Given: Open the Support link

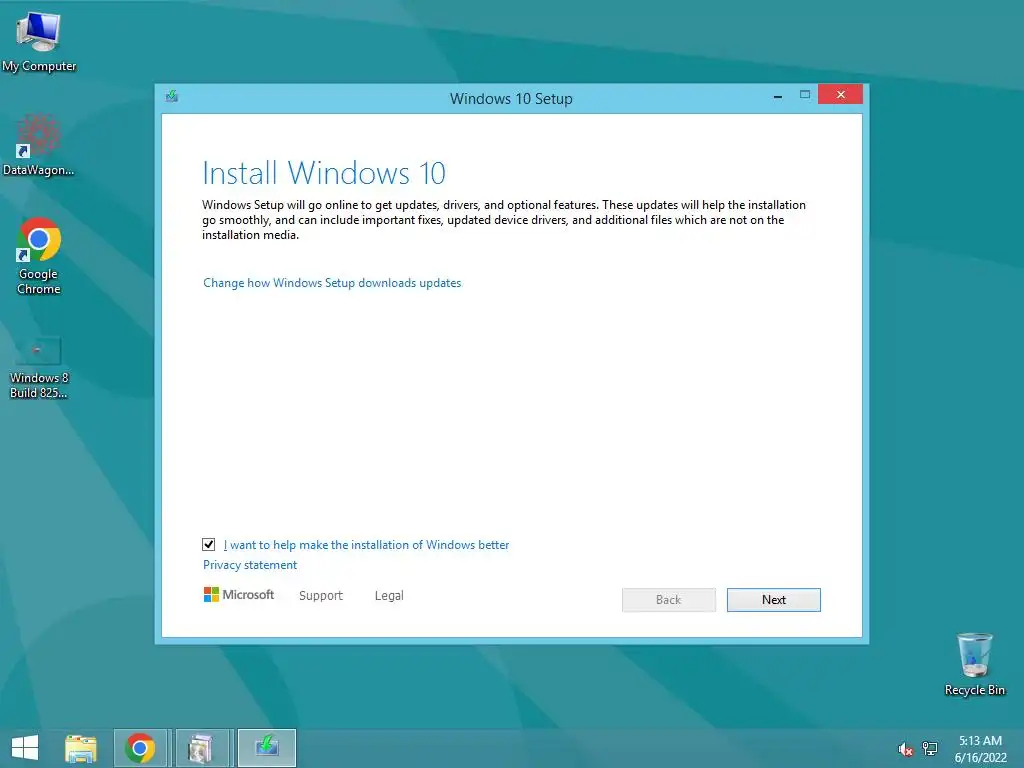Looking at the screenshot, I should click(321, 596).
